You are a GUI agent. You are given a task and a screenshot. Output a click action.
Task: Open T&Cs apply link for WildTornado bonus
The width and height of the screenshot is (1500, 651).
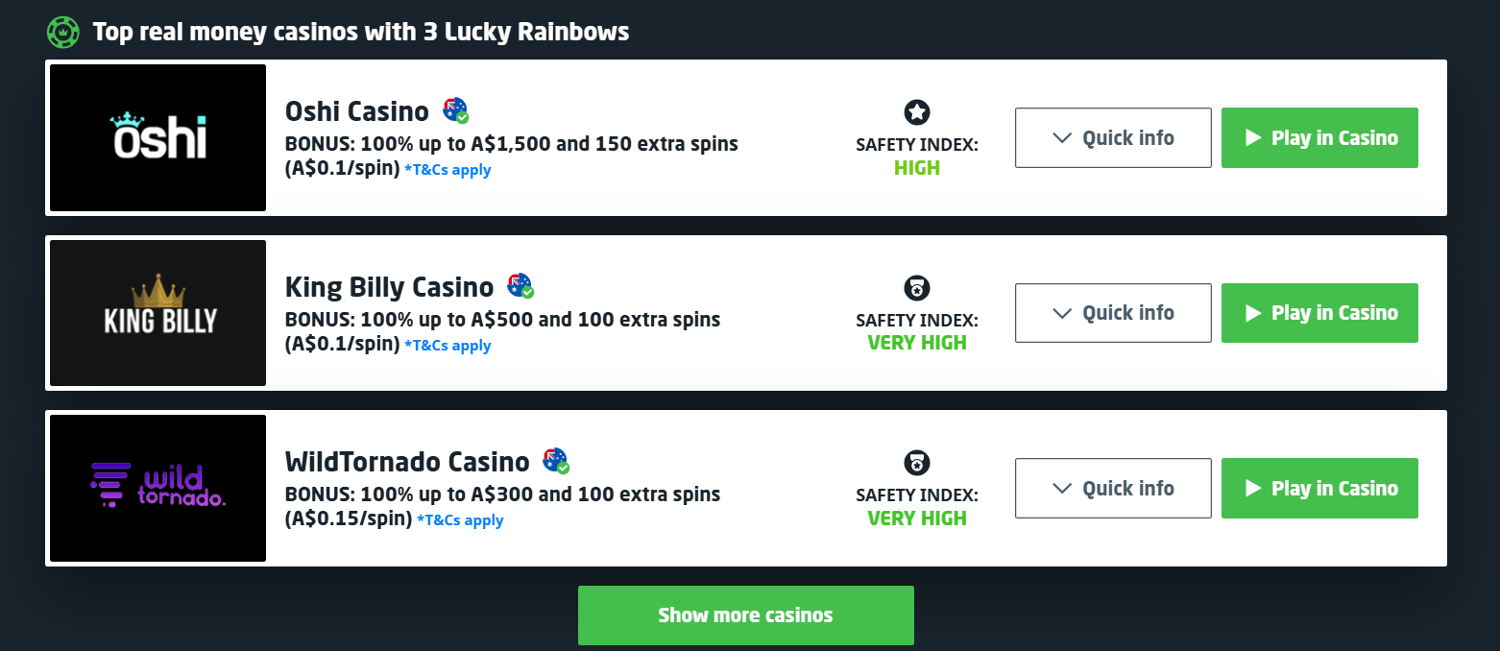coord(460,520)
